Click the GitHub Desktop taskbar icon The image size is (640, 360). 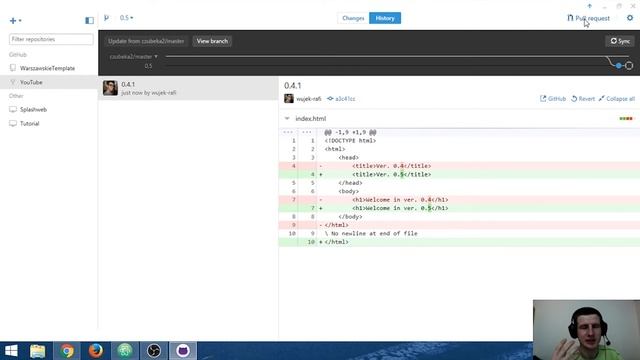tap(183, 351)
